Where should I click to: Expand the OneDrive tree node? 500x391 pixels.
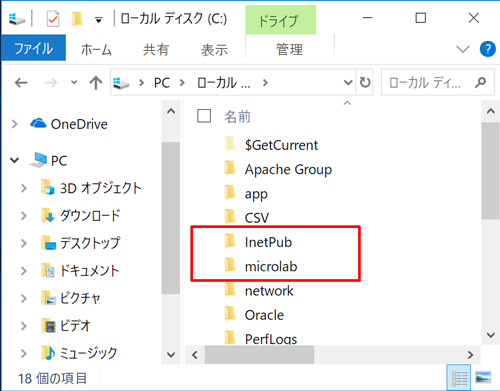click(14, 124)
